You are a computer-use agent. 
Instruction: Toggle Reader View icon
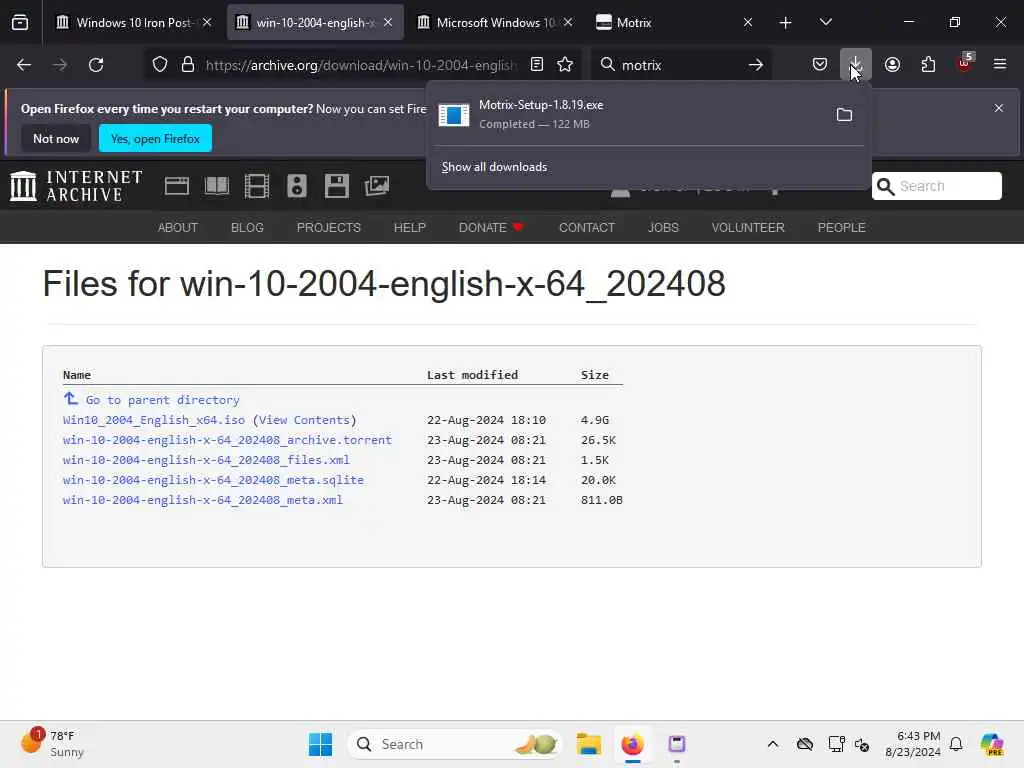pos(537,65)
